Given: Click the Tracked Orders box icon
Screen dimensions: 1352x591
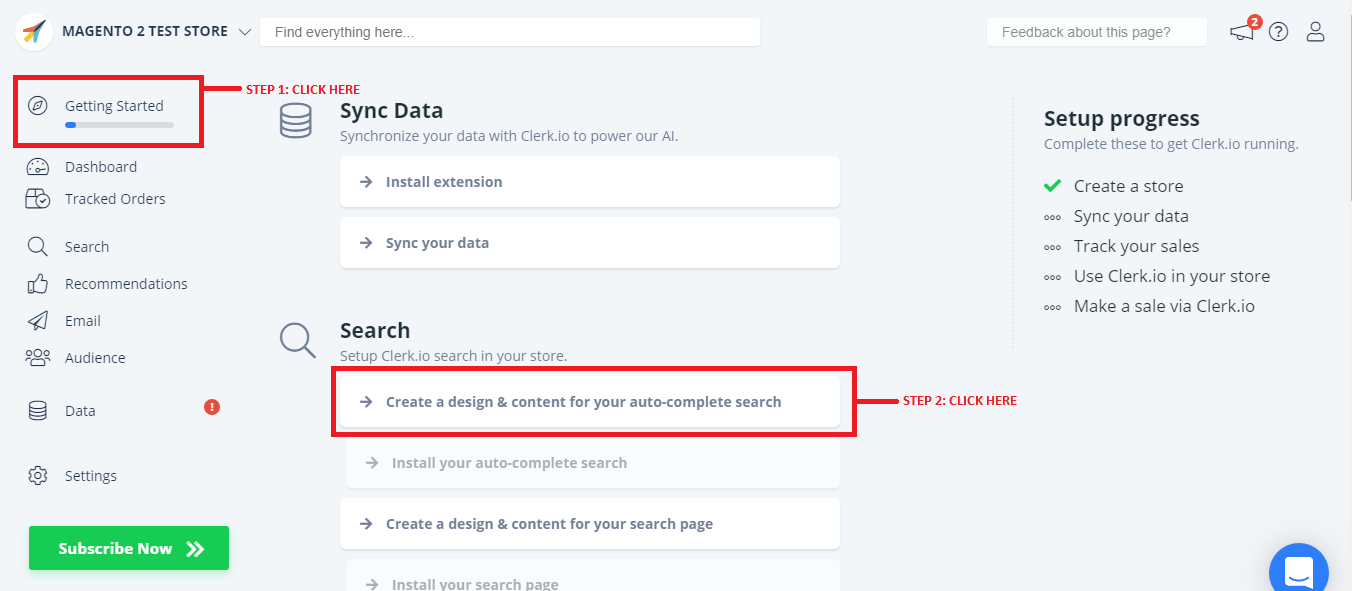Looking at the screenshot, I should [x=38, y=199].
